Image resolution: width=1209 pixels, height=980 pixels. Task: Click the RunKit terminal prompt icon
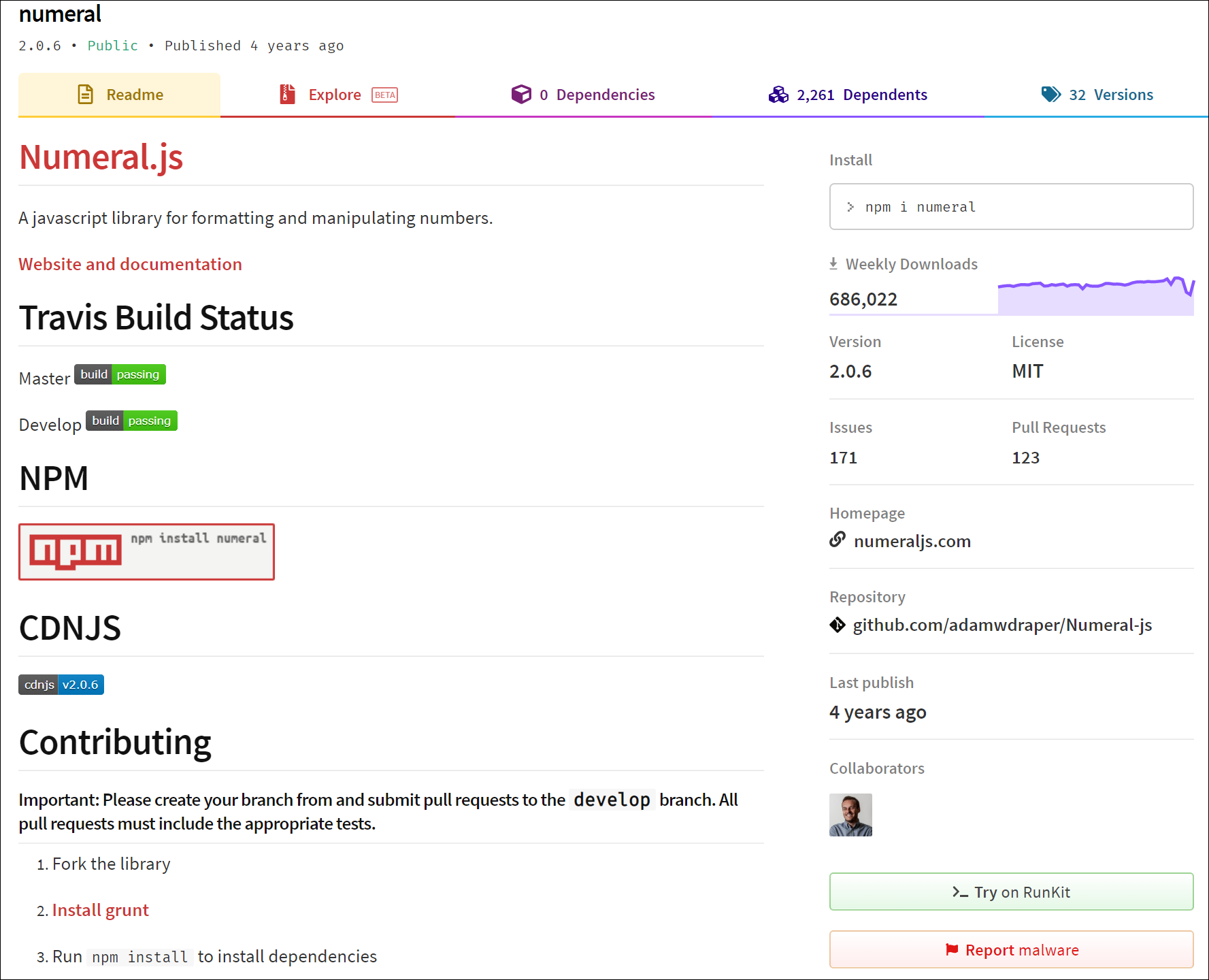(x=960, y=892)
